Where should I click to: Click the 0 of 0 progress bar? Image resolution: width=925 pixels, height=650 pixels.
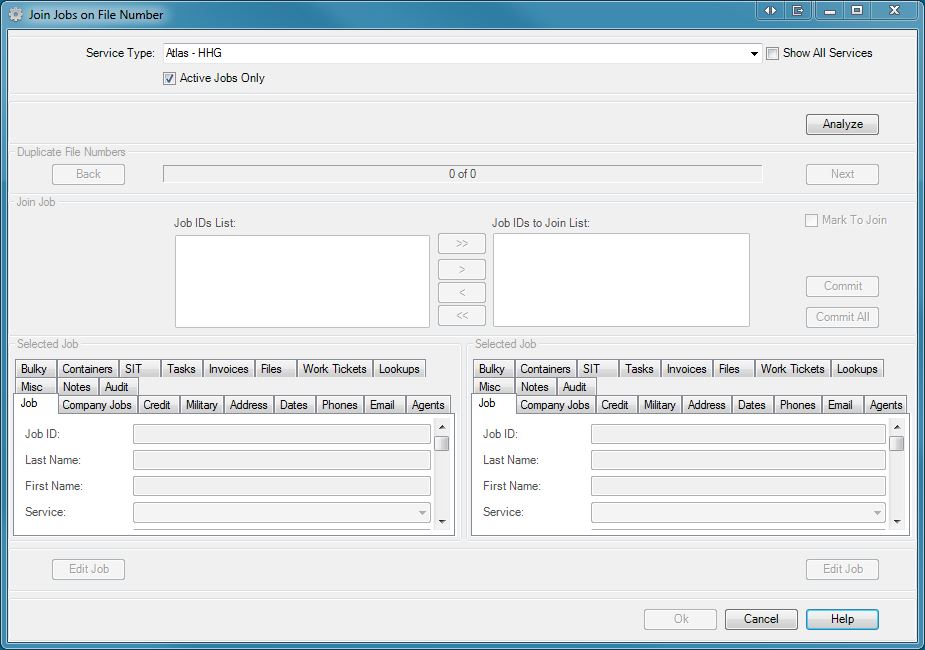pos(462,174)
